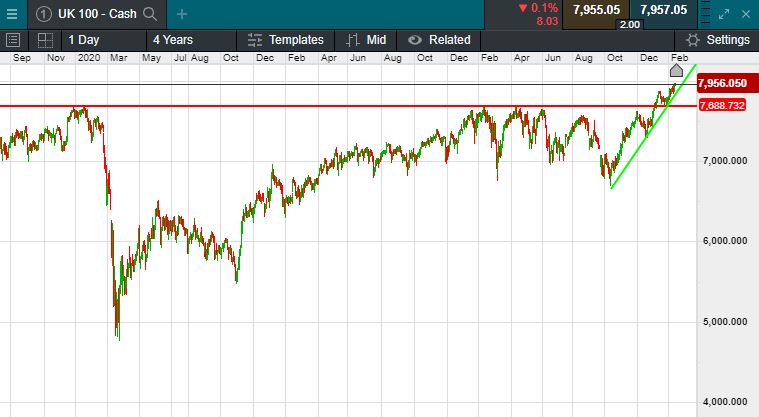This screenshot has height=417, width=759.
Task: Open the Related instruments menu
Action: [x=439, y=40]
